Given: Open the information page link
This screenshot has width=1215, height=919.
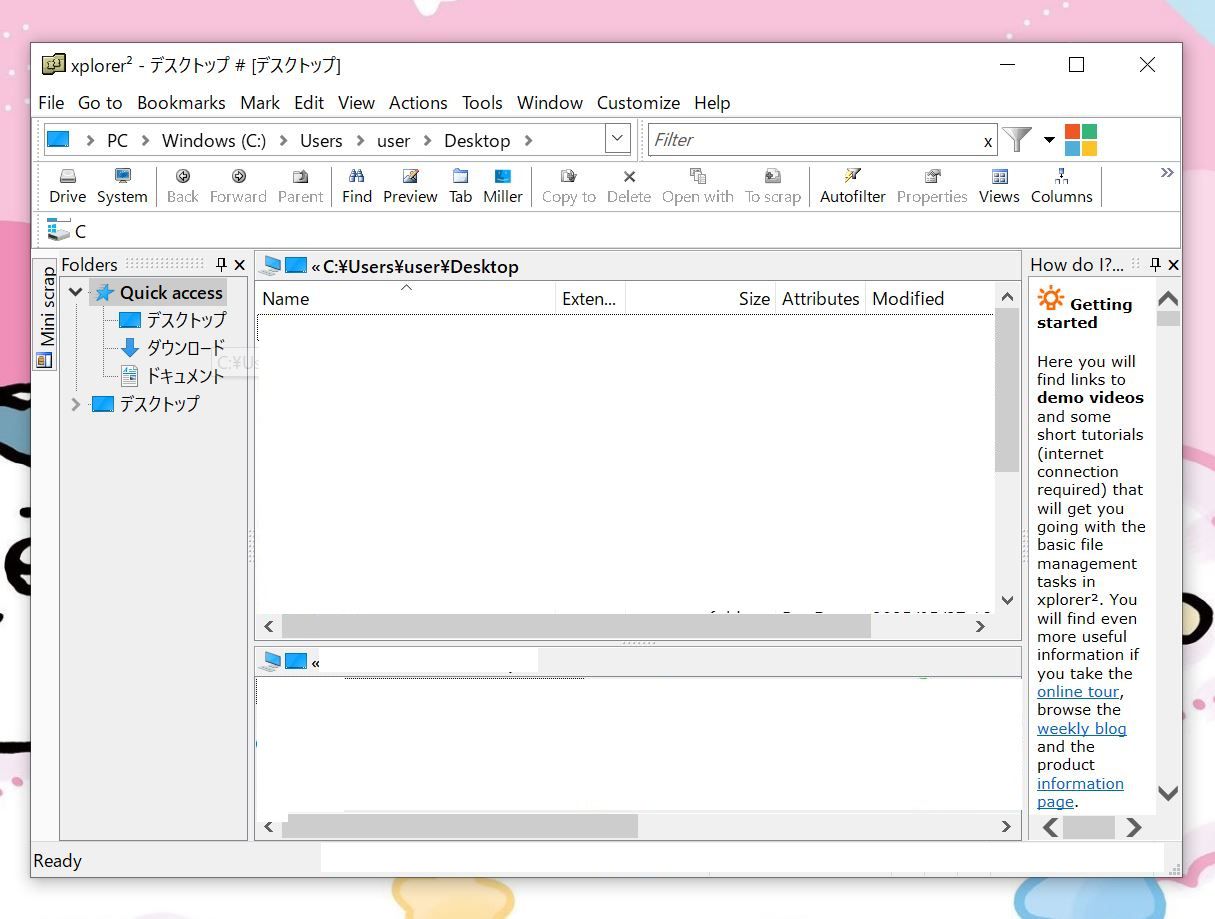Looking at the screenshot, I should 1080,793.
